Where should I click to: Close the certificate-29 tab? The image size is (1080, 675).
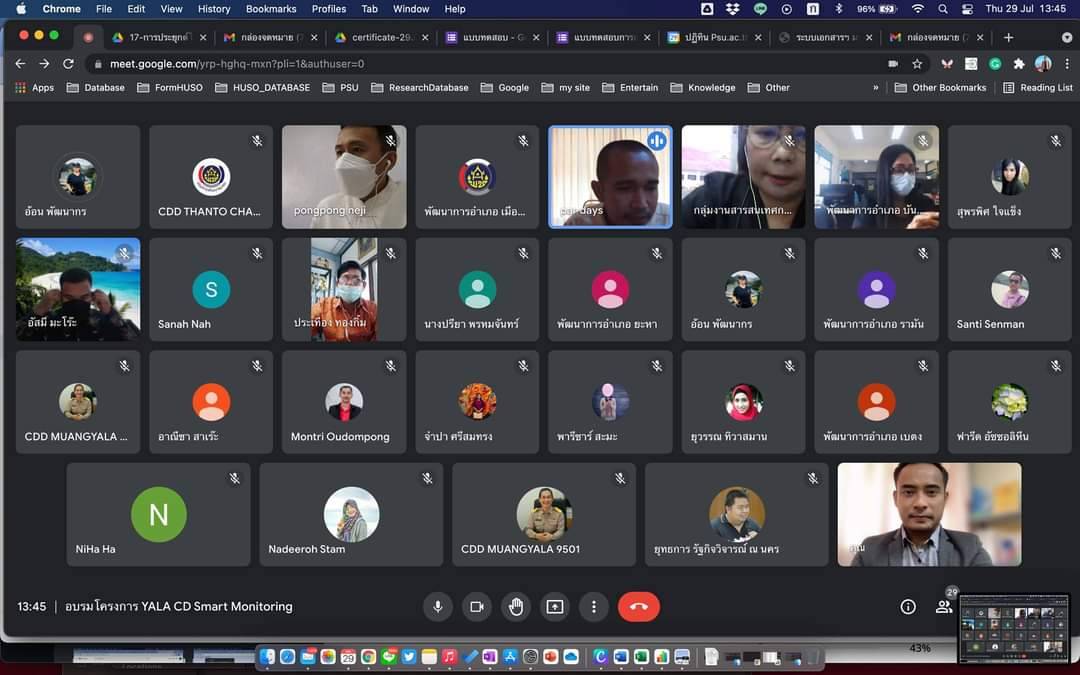coord(424,38)
